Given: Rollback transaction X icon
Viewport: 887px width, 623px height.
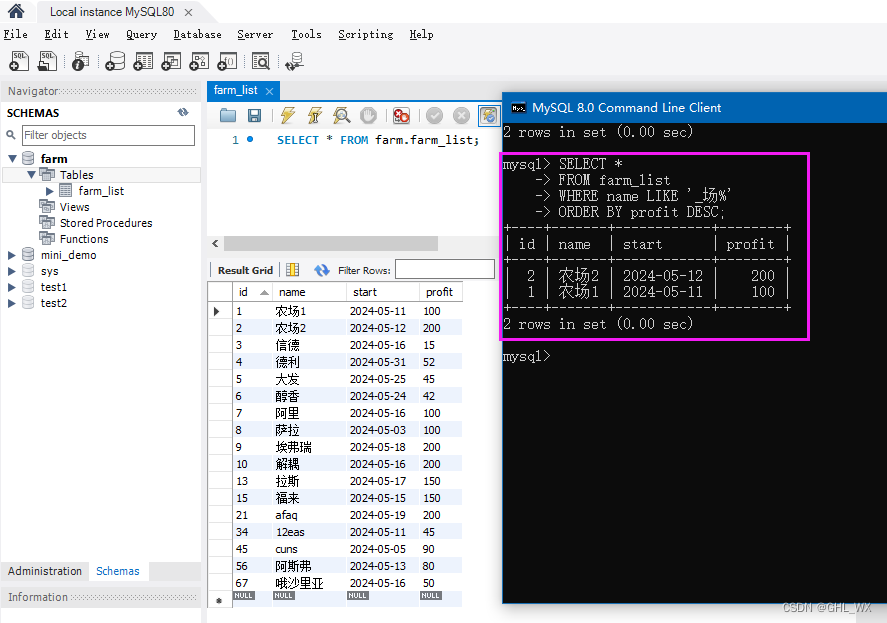Looking at the screenshot, I should click(462, 115).
